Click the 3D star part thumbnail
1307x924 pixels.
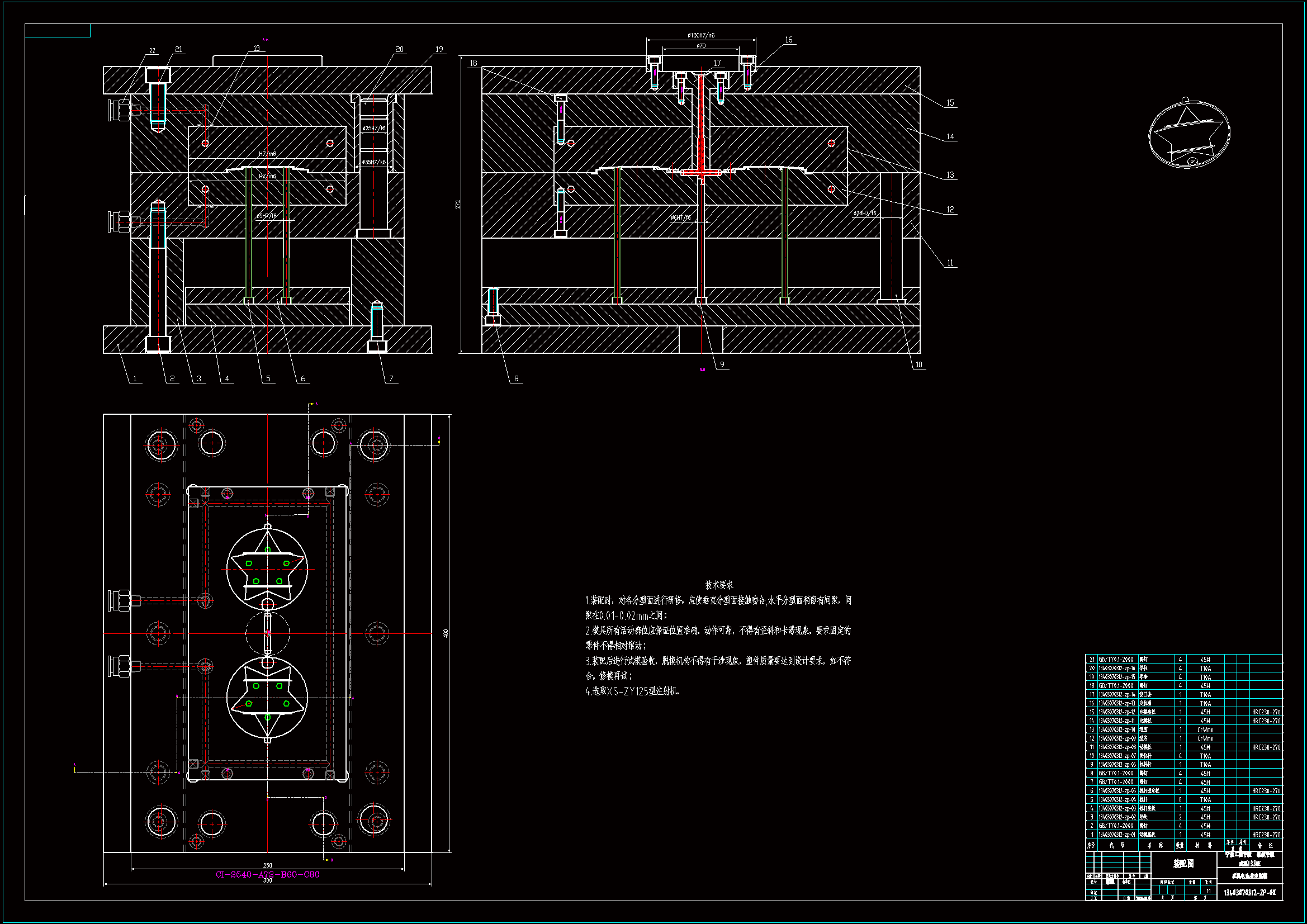click(1188, 135)
